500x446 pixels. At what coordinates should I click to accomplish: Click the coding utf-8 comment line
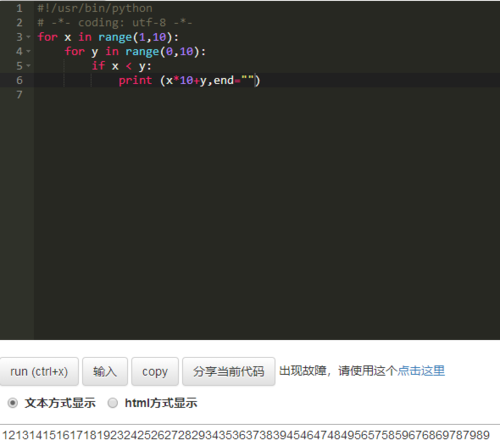point(115,23)
